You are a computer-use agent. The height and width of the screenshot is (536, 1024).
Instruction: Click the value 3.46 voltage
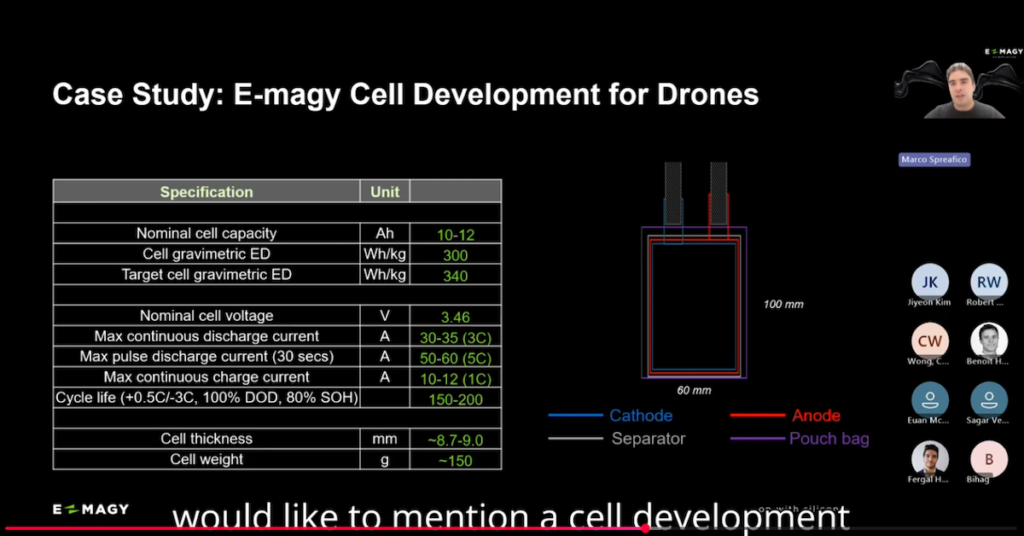[455, 317]
